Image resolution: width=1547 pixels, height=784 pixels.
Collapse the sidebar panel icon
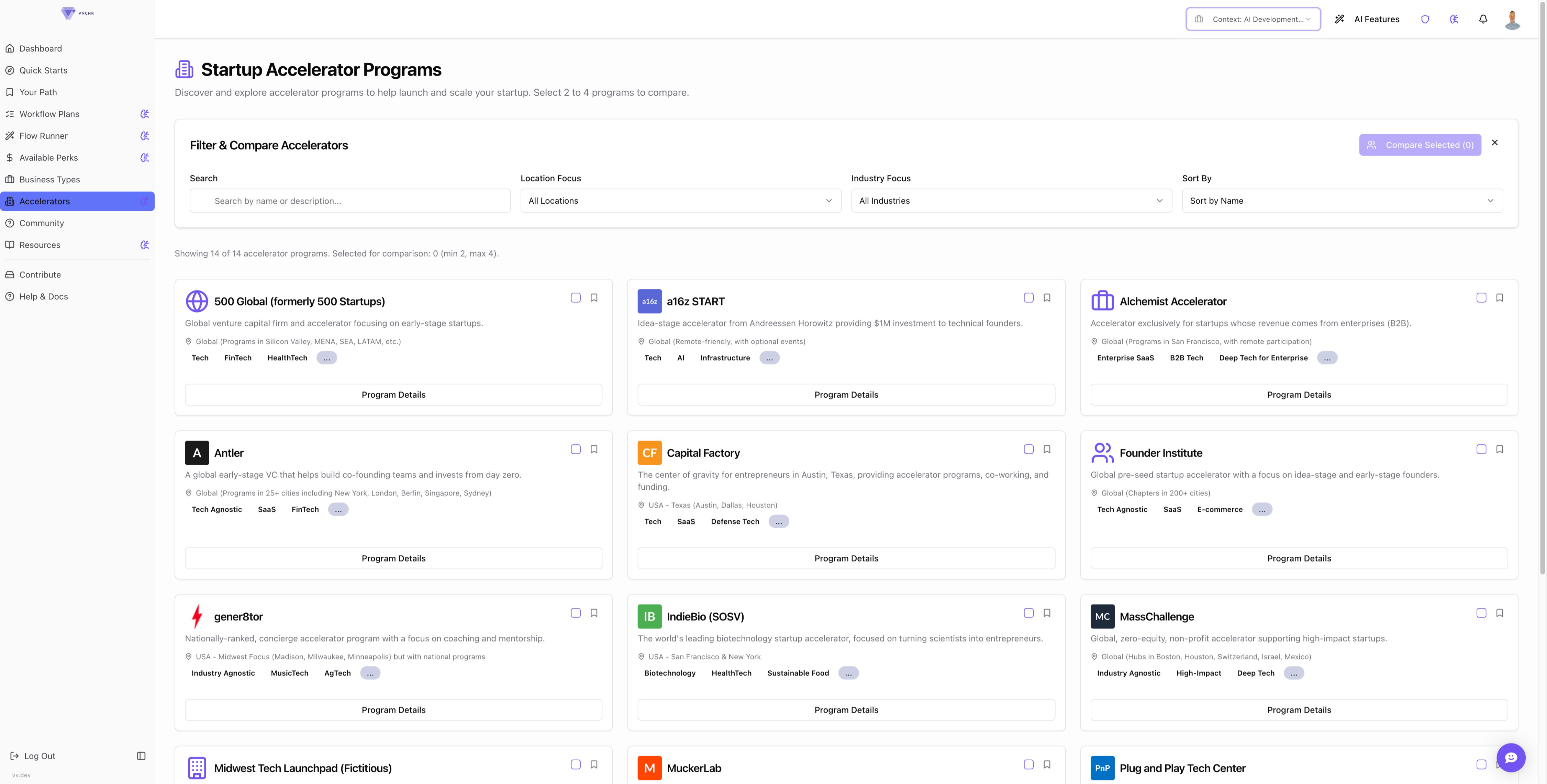(x=141, y=756)
